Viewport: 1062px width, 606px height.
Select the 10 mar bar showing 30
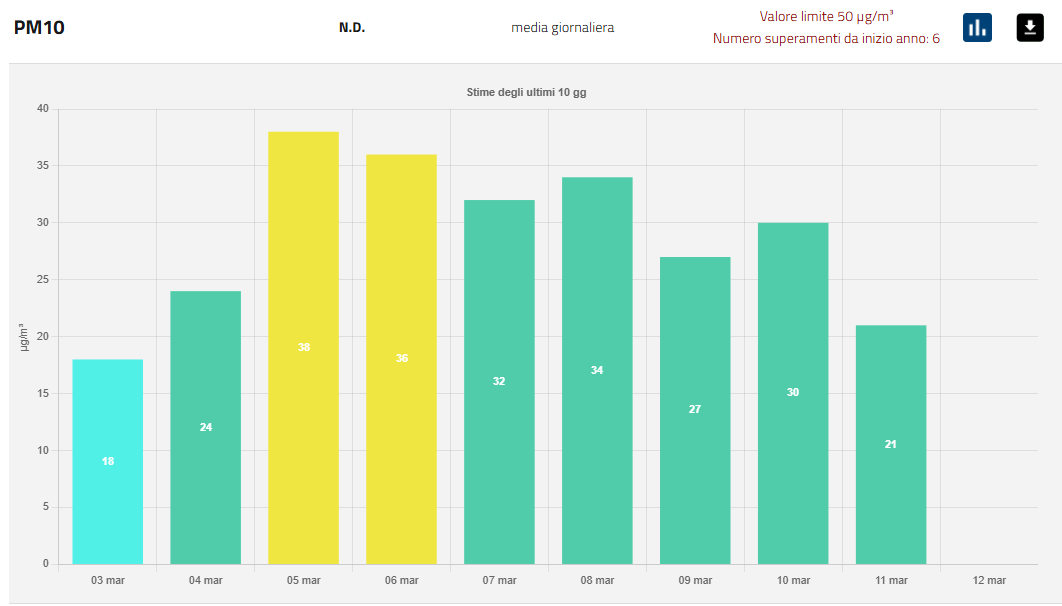pyautogui.click(x=793, y=392)
